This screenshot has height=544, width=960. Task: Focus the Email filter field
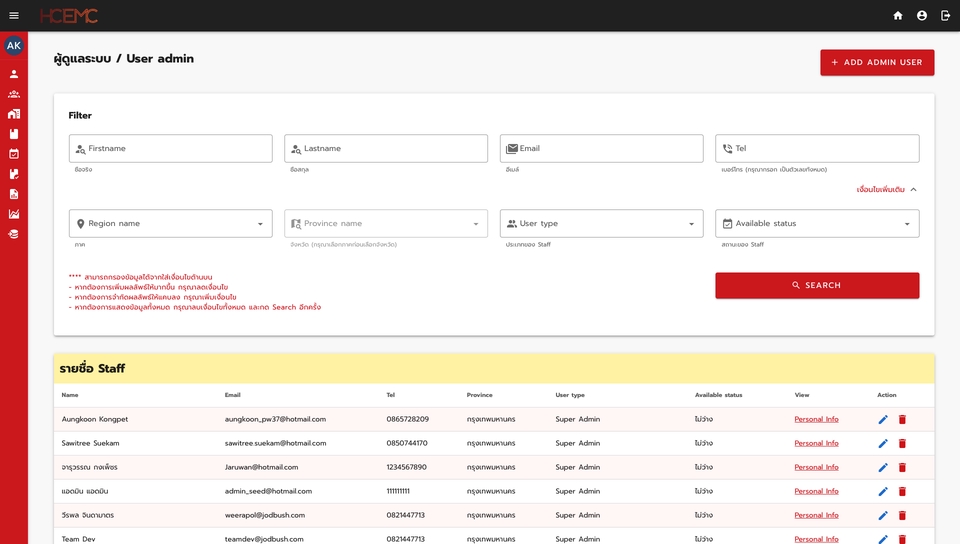601,148
